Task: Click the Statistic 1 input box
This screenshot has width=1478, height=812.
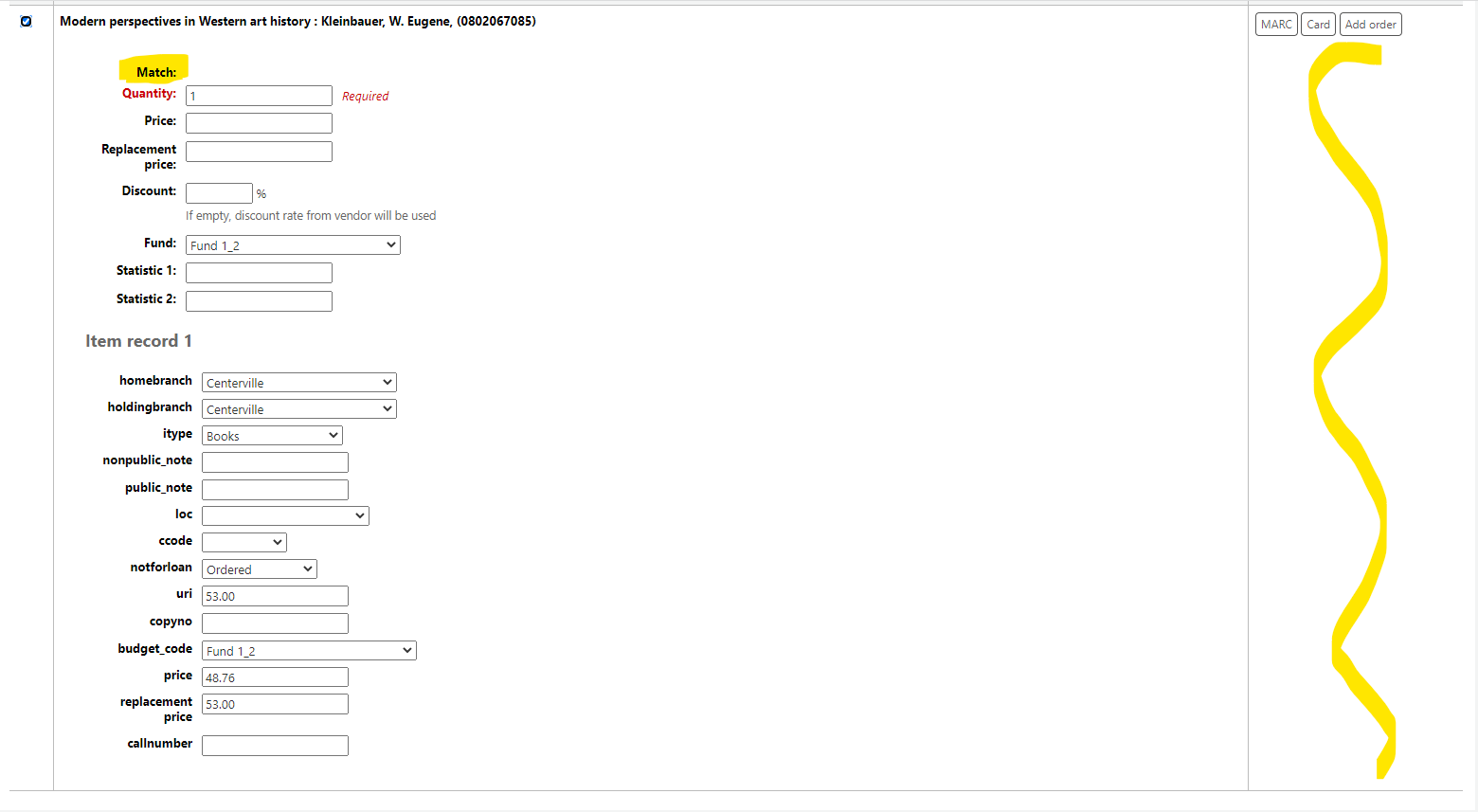Action: pos(259,273)
